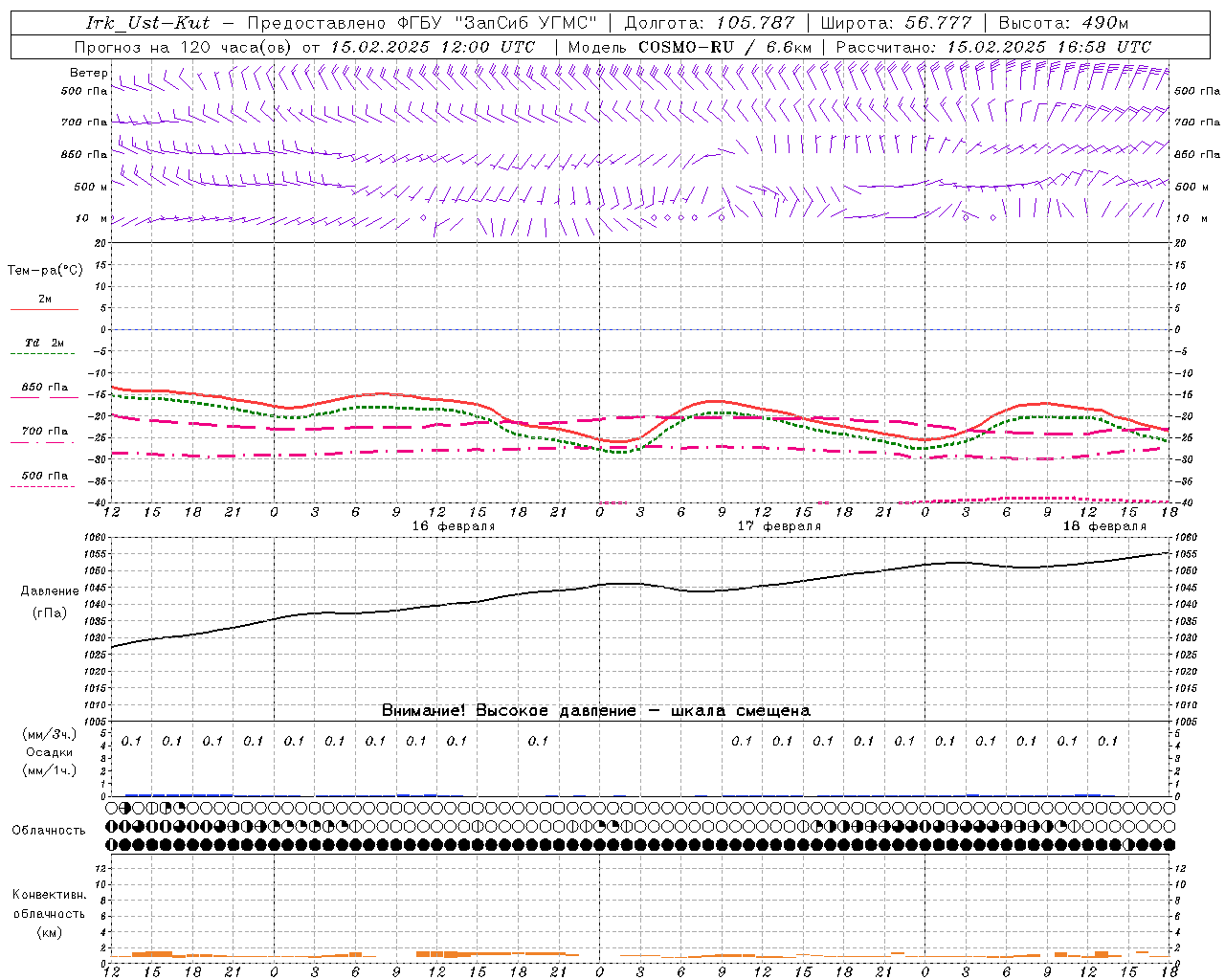Viewport: 1225px width, 980px height.
Task: Click the (км) unit under convective cloud
Action: click(50, 932)
